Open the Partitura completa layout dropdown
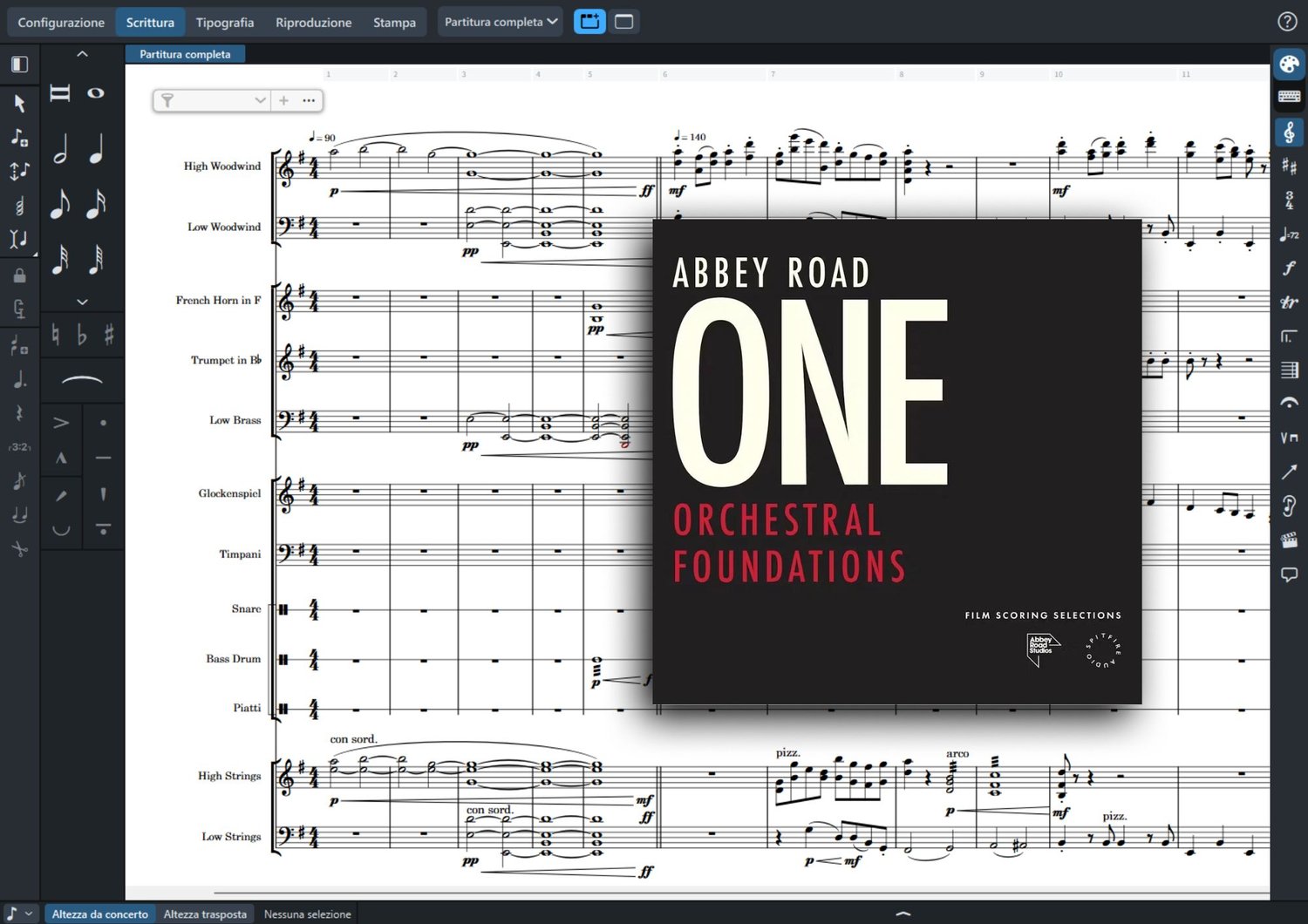The height and width of the screenshot is (924, 1308). tap(501, 22)
